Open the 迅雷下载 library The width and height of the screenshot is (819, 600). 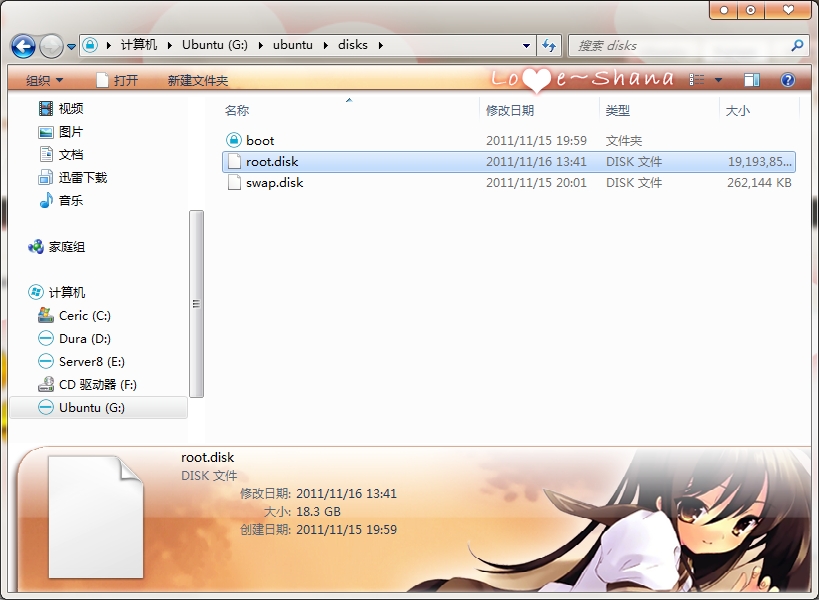click(x=83, y=178)
